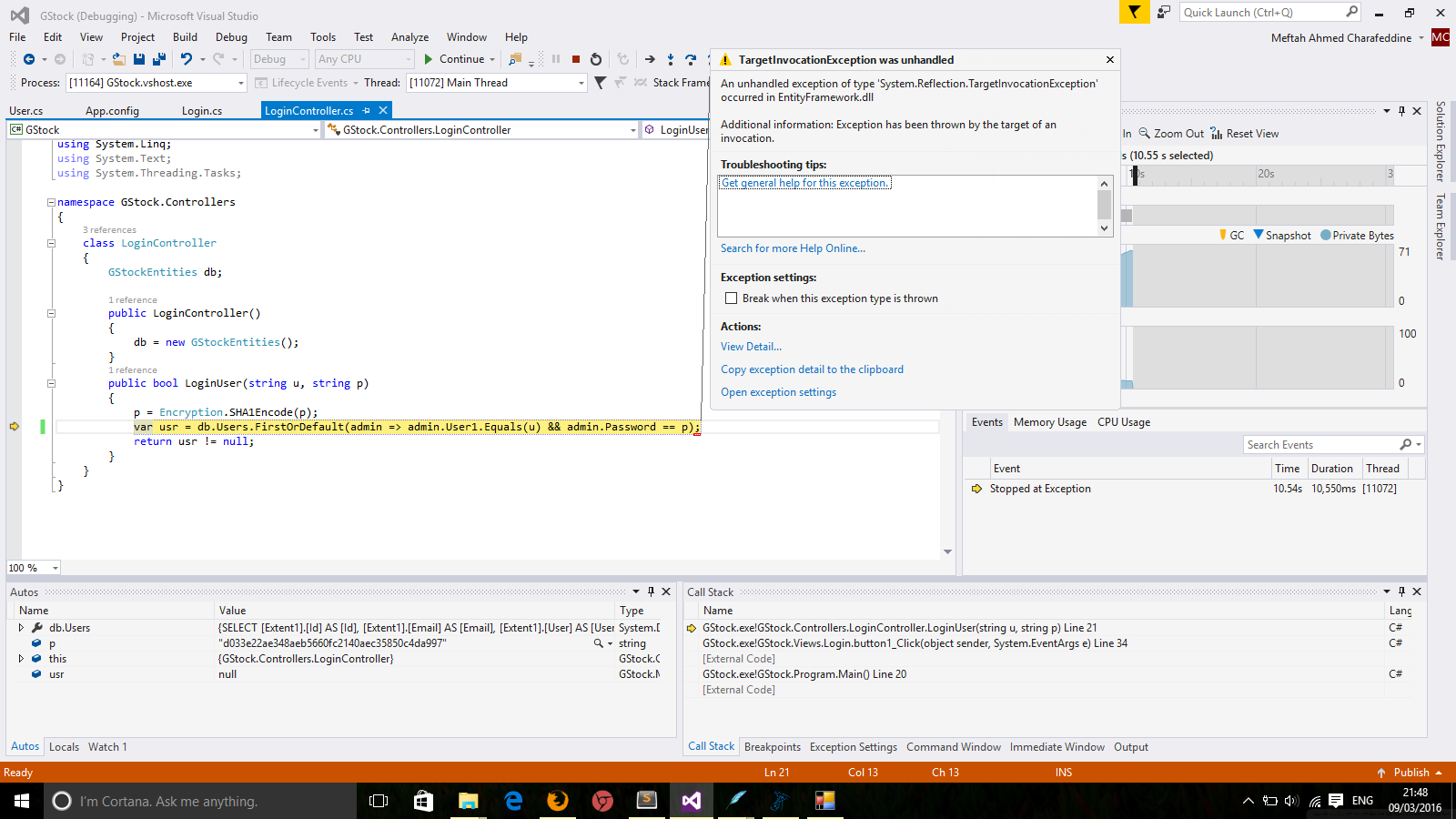Click the Step Into icon

(671, 59)
